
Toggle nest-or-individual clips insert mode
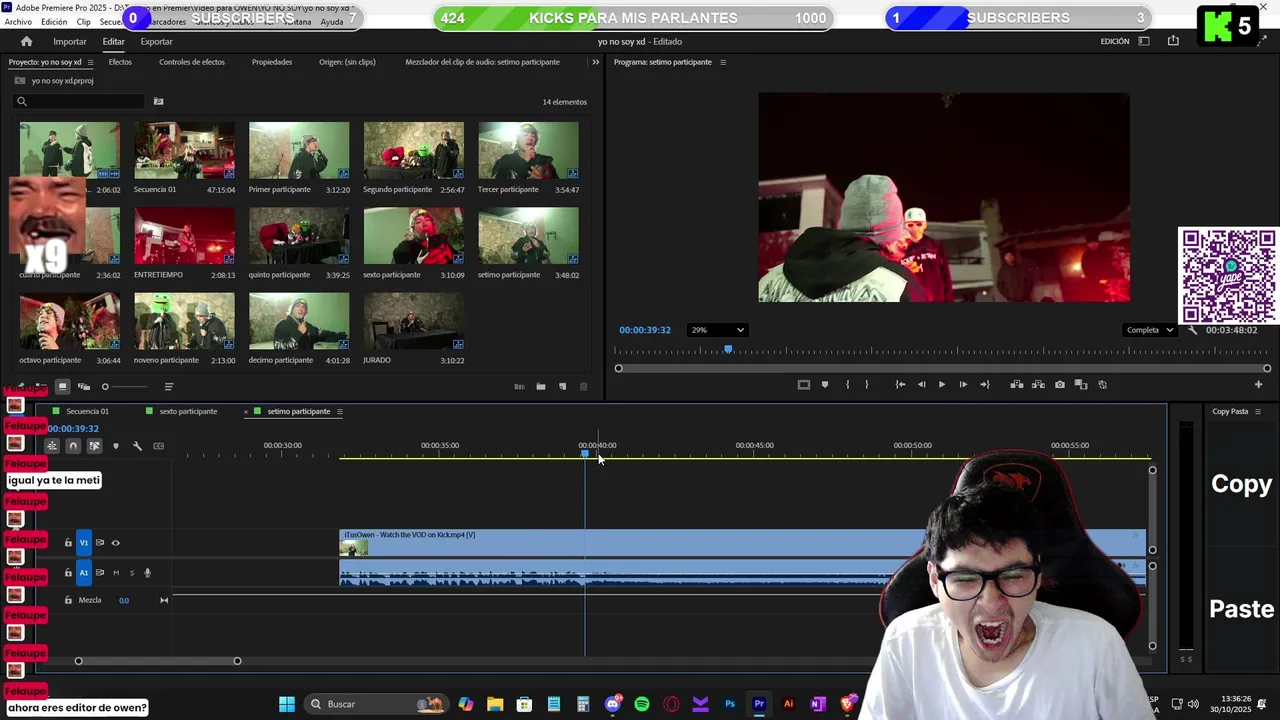click(52, 446)
